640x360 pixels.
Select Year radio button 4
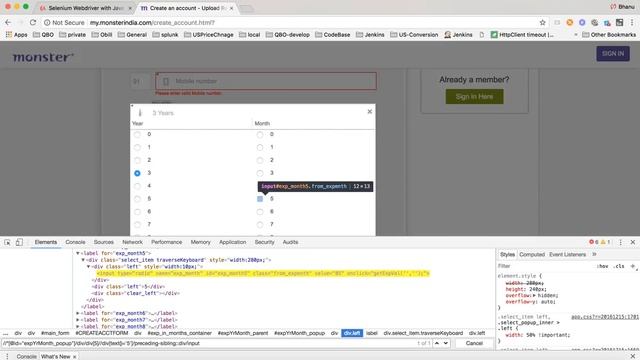[137, 186]
